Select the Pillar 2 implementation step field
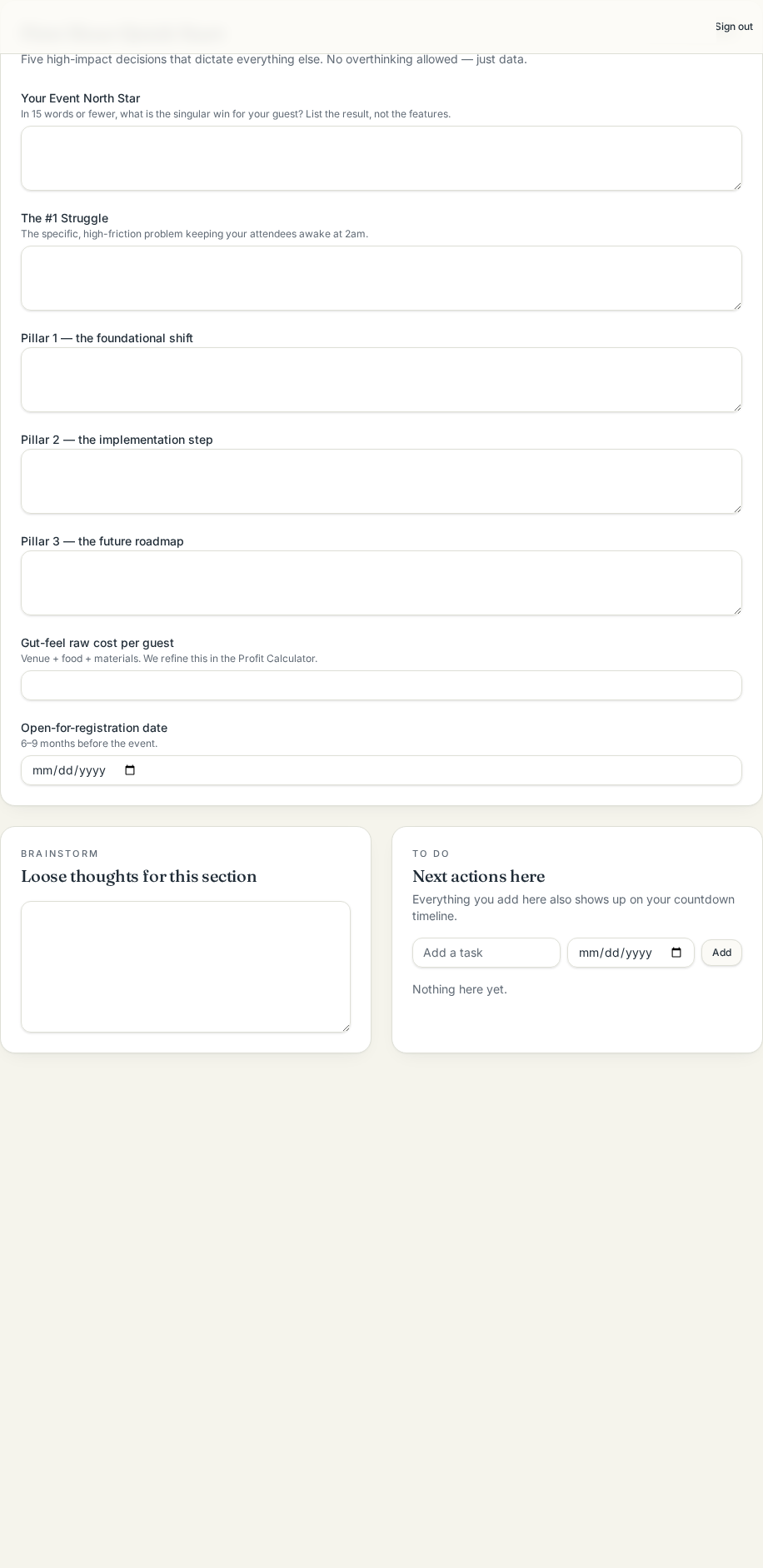The width and height of the screenshot is (763, 1568). click(381, 481)
